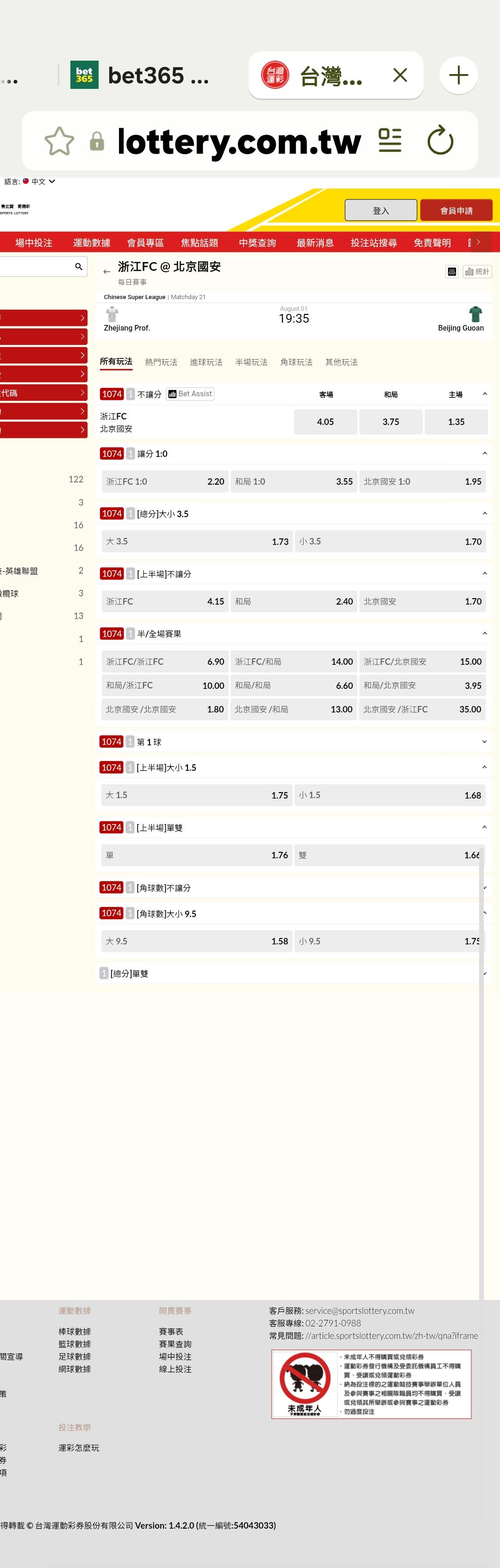The height and width of the screenshot is (1568, 500).
Task: Click Beijing Guoan green jersey icon
Action: [x=475, y=314]
